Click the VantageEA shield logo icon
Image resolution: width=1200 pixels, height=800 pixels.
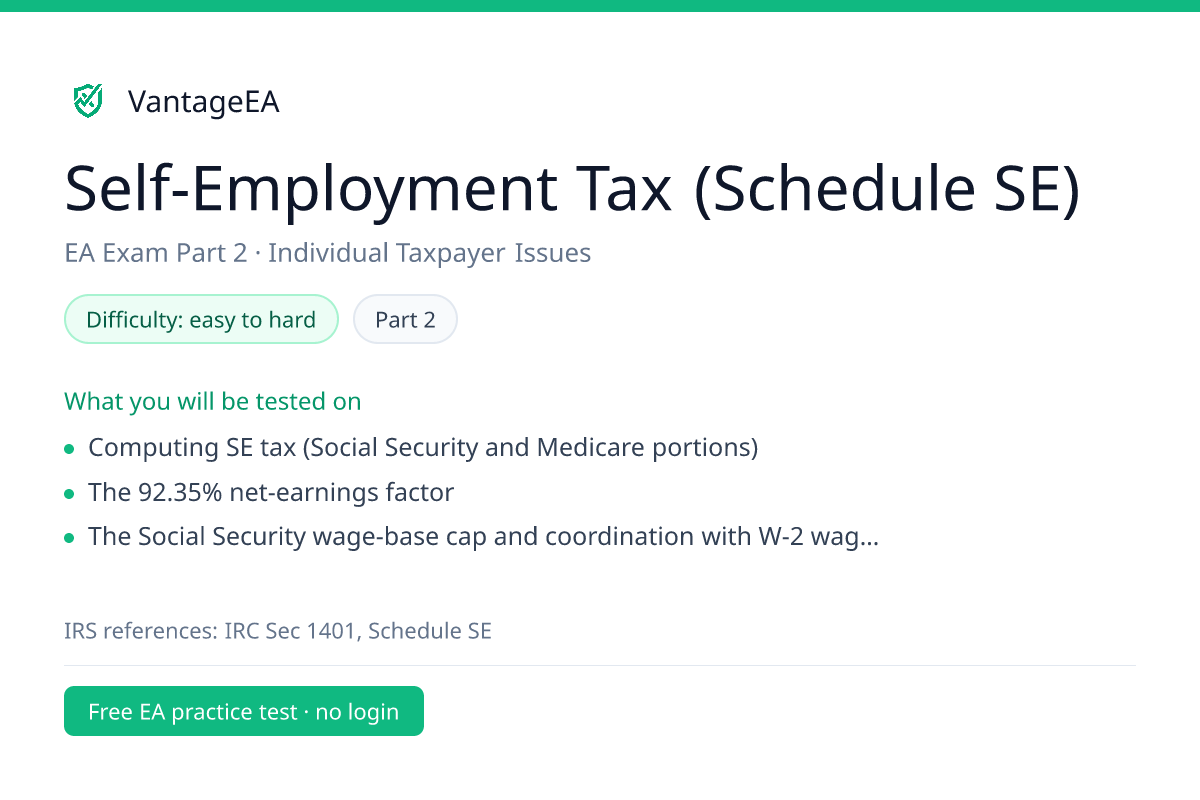(x=88, y=101)
